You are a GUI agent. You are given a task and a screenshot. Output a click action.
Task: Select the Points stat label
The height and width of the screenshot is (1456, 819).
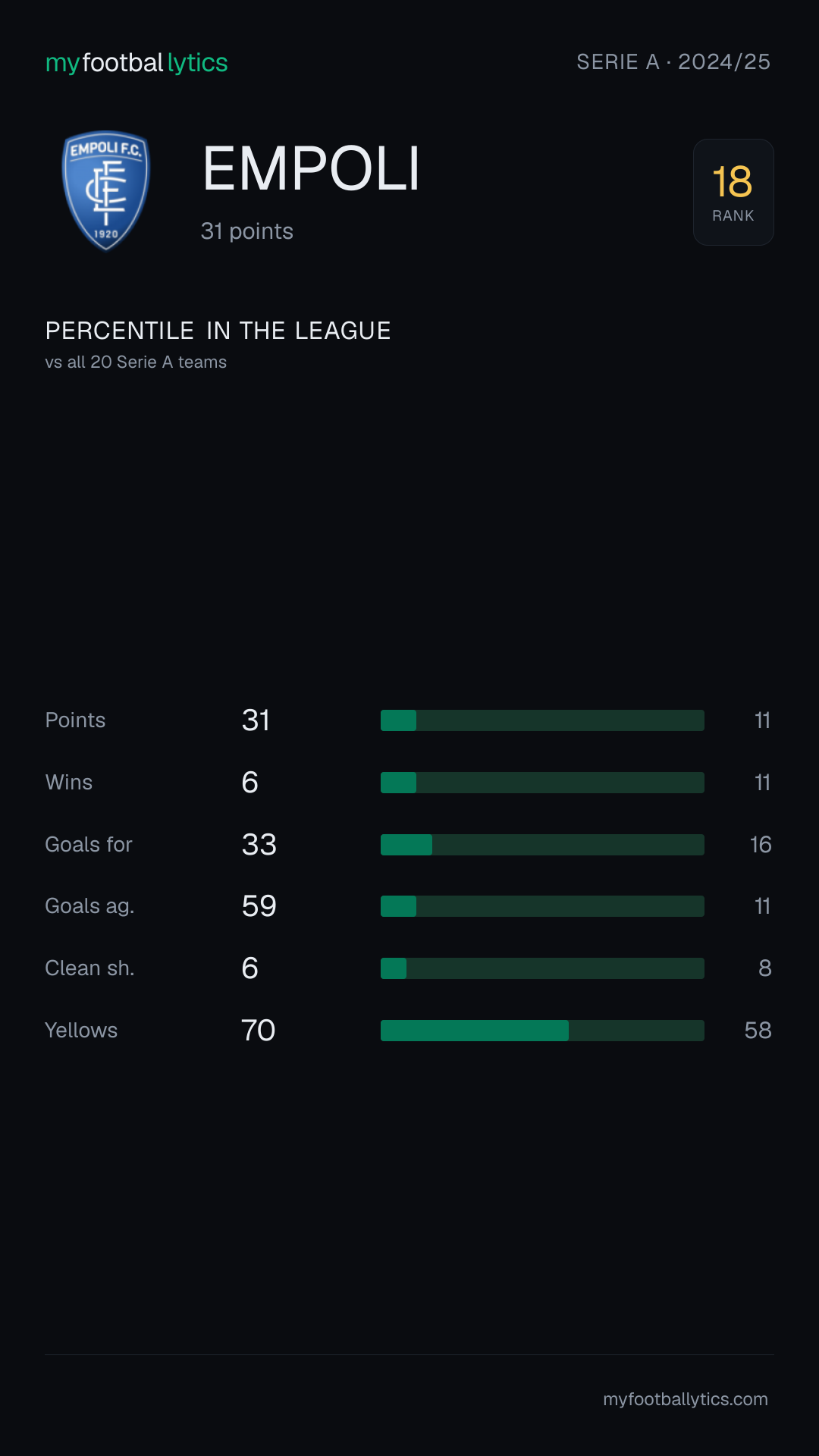tap(75, 720)
